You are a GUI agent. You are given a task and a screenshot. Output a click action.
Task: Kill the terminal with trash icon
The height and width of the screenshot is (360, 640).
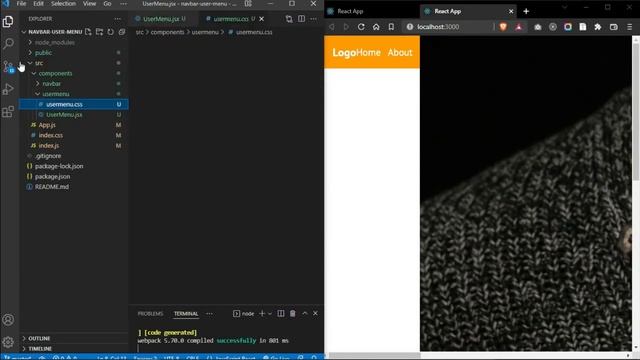[293, 313]
